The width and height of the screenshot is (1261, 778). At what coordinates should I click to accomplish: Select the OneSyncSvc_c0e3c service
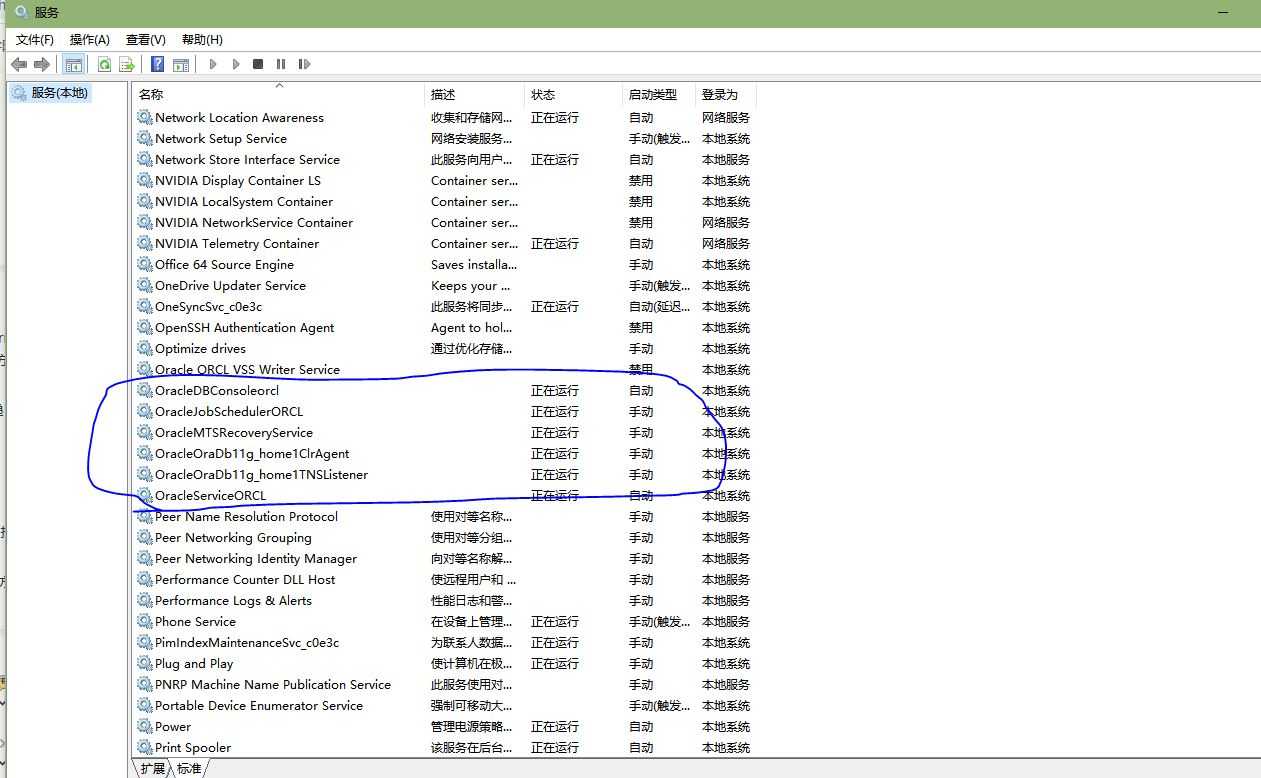(x=445, y=306)
